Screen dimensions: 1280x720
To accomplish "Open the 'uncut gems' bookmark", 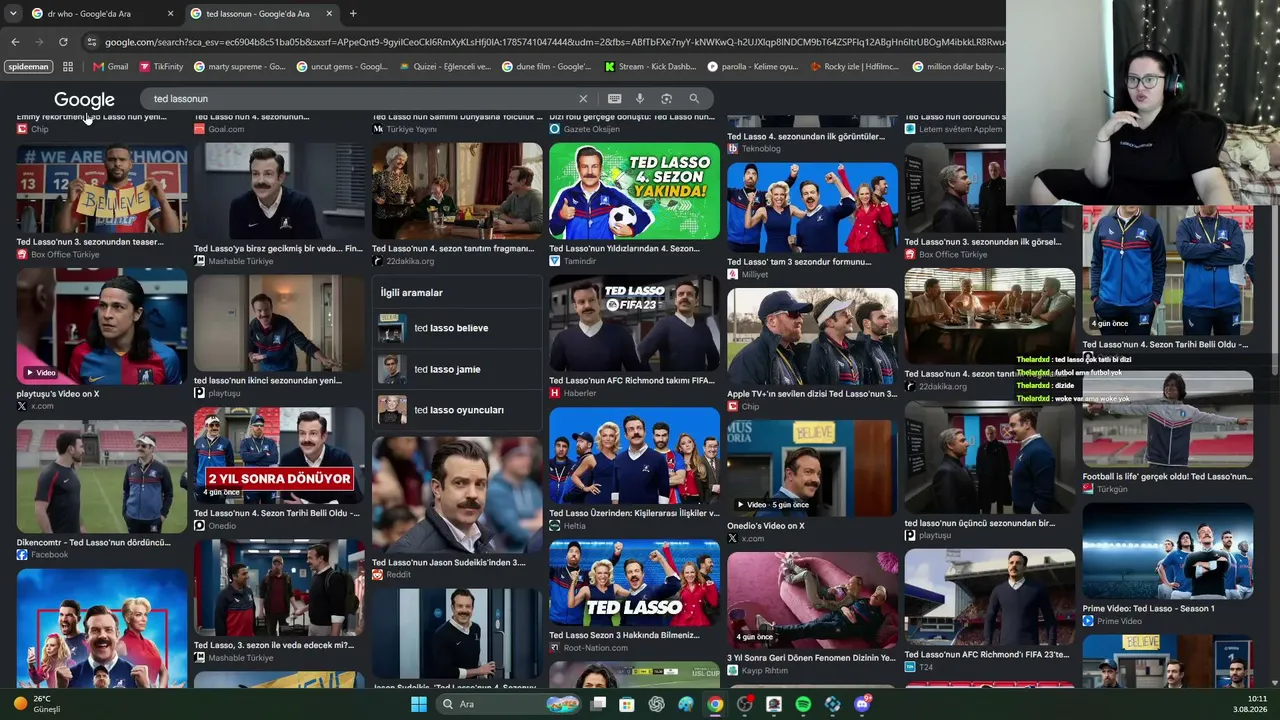I will coord(342,67).
